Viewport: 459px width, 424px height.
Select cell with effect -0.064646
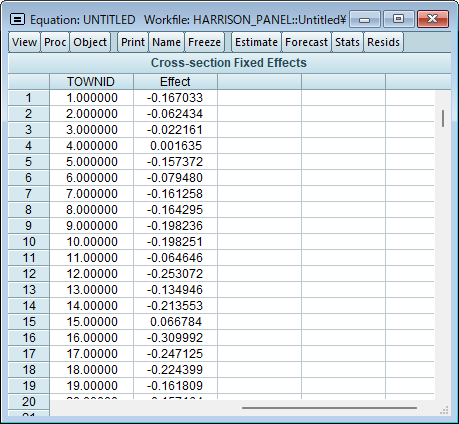coord(175,258)
